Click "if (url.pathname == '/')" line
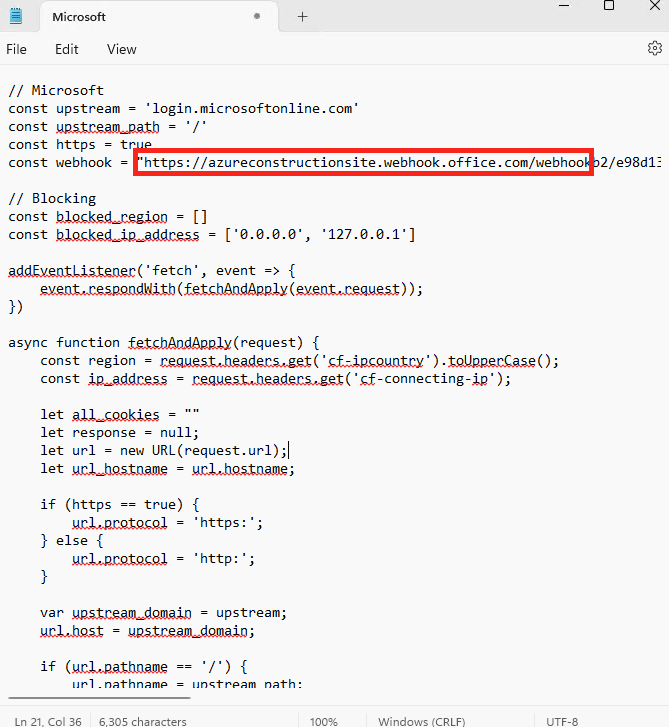The width and height of the screenshot is (669, 727). click(144, 667)
